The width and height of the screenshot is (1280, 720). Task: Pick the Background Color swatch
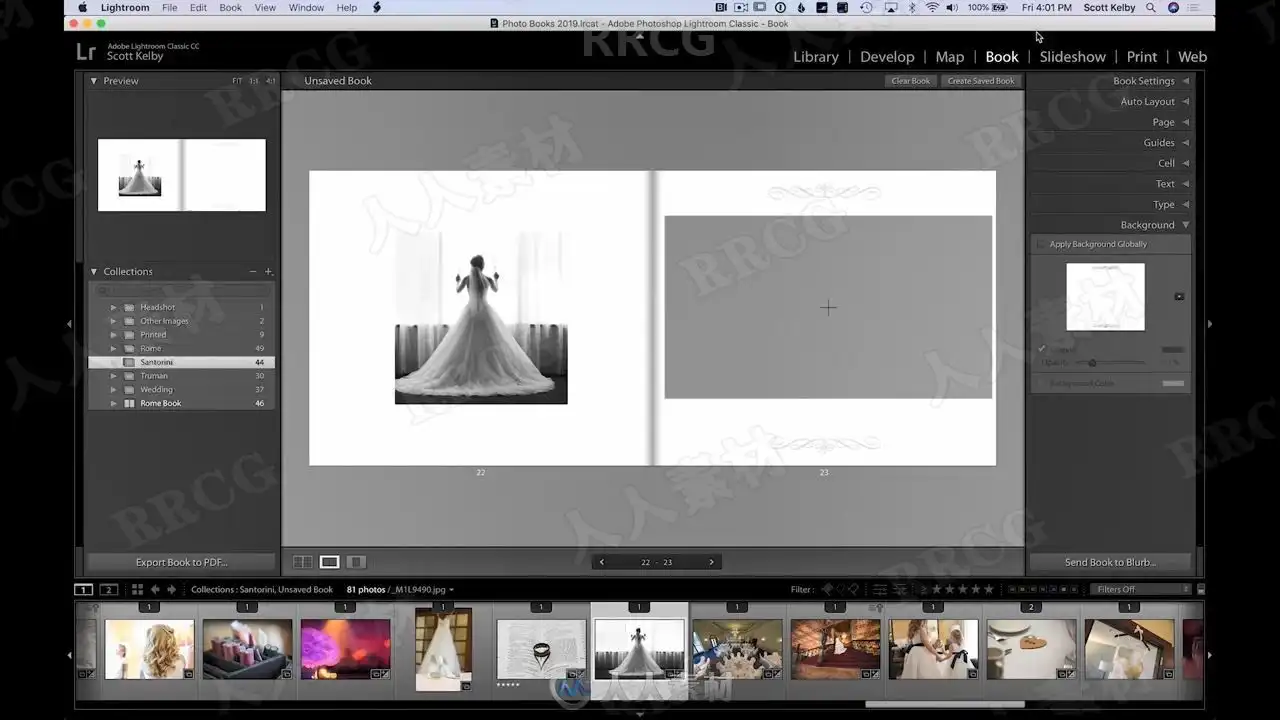pyautogui.click(x=1173, y=383)
